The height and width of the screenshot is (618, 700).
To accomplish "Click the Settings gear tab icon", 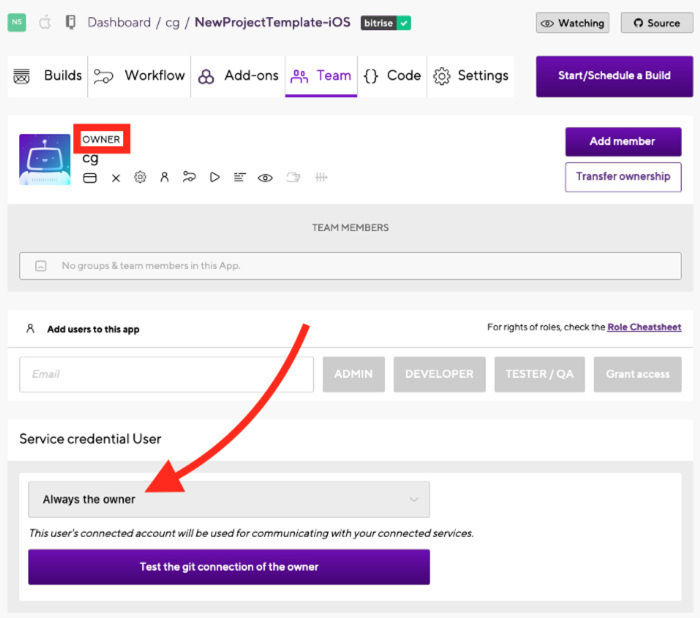I will click(442, 76).
